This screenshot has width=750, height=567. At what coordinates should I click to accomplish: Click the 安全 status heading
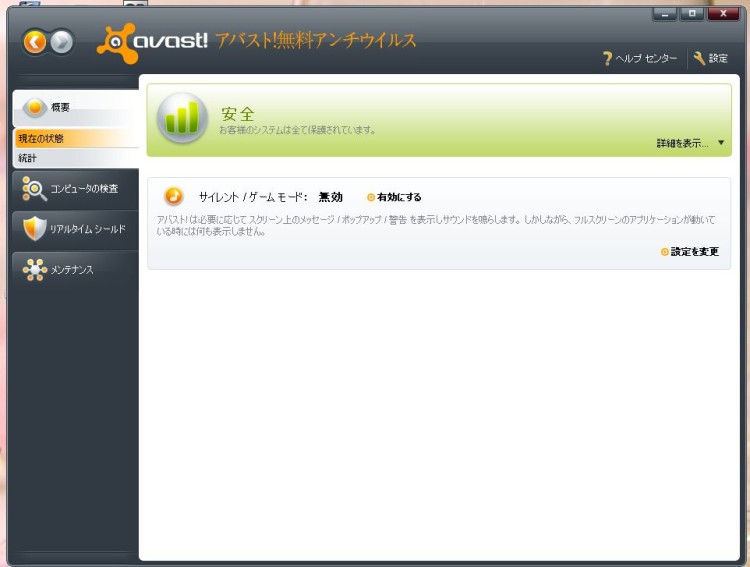point(238,114)
